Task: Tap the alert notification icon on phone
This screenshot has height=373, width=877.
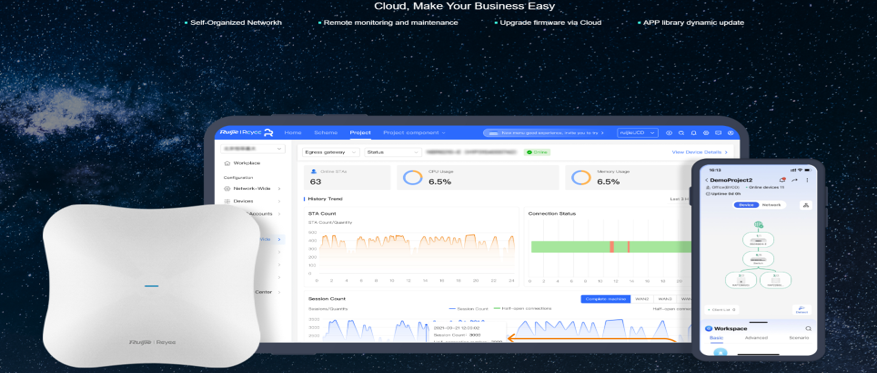Action: pos(782,180)
